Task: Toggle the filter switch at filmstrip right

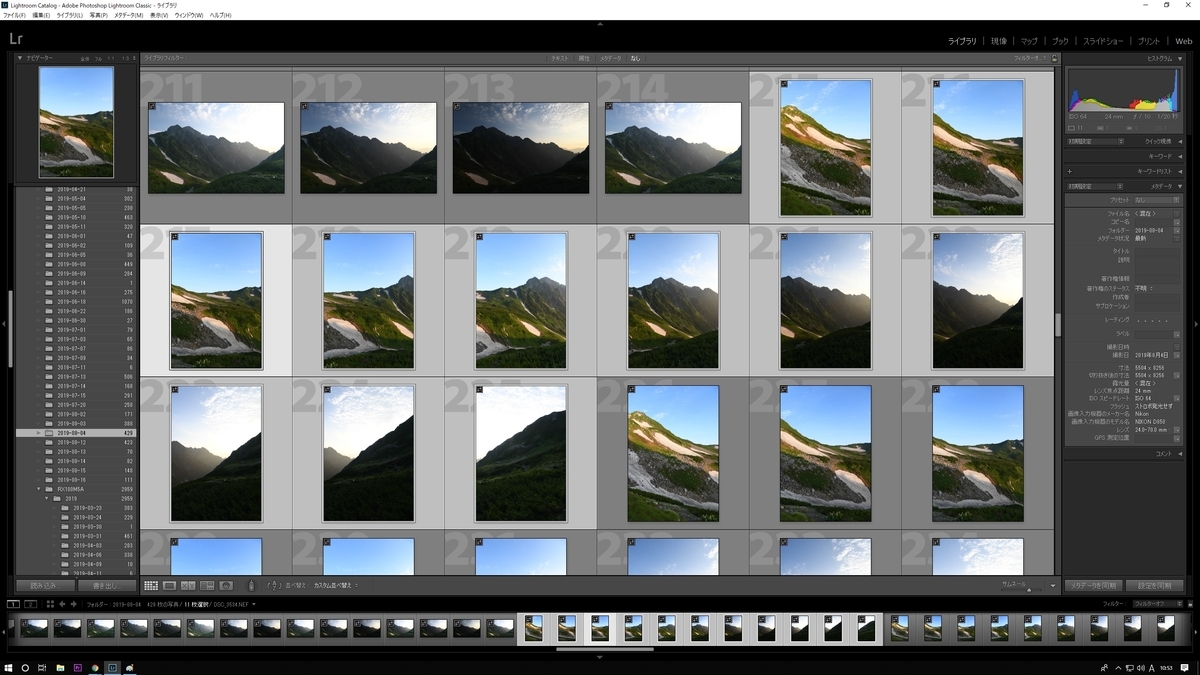Action: (x=1191, y=604)
